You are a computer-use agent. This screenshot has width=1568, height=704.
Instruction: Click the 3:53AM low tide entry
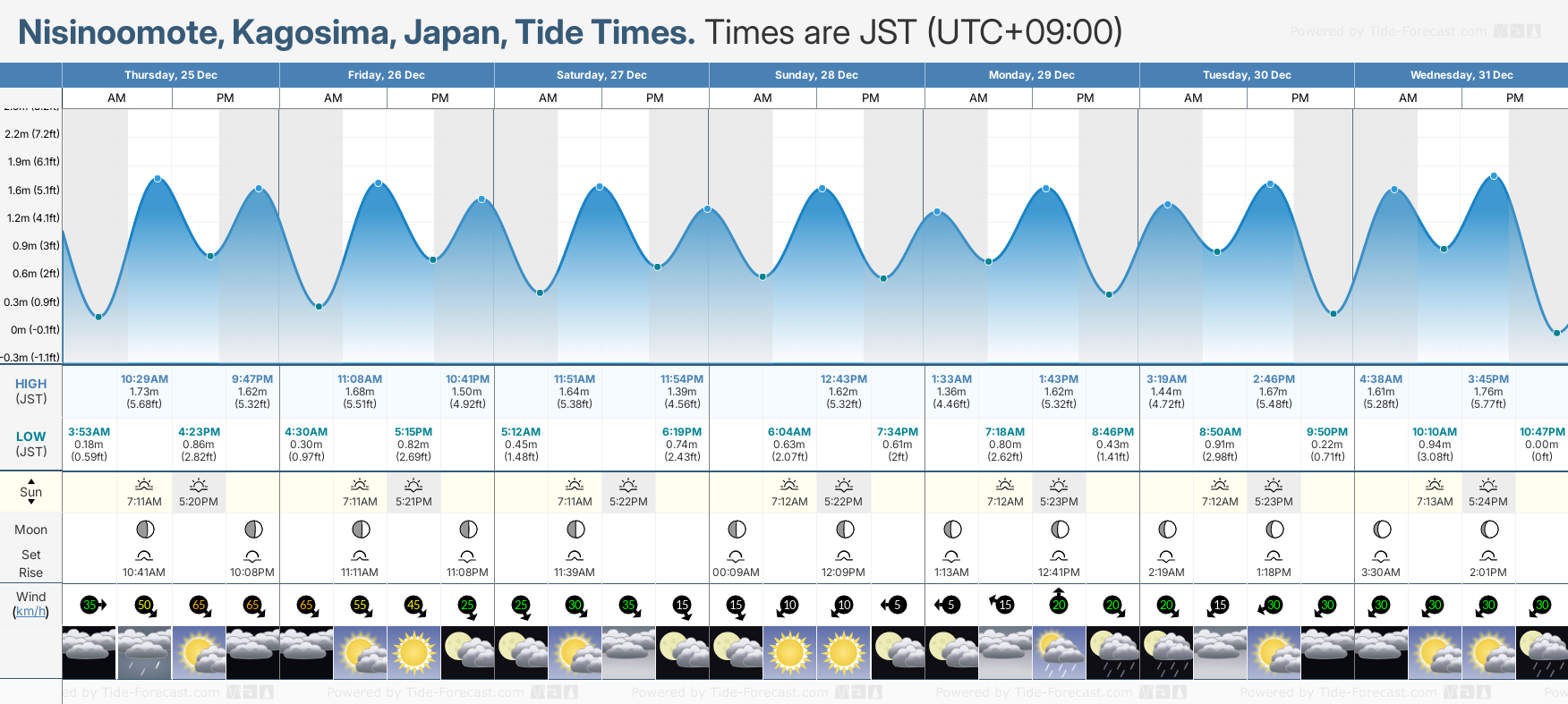click(x=89, y=432)
